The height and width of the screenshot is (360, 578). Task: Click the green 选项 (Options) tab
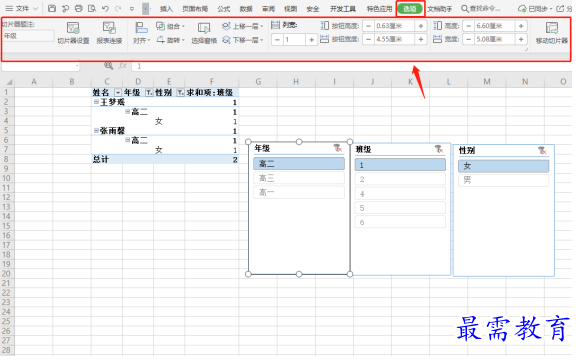pos(410,9)
